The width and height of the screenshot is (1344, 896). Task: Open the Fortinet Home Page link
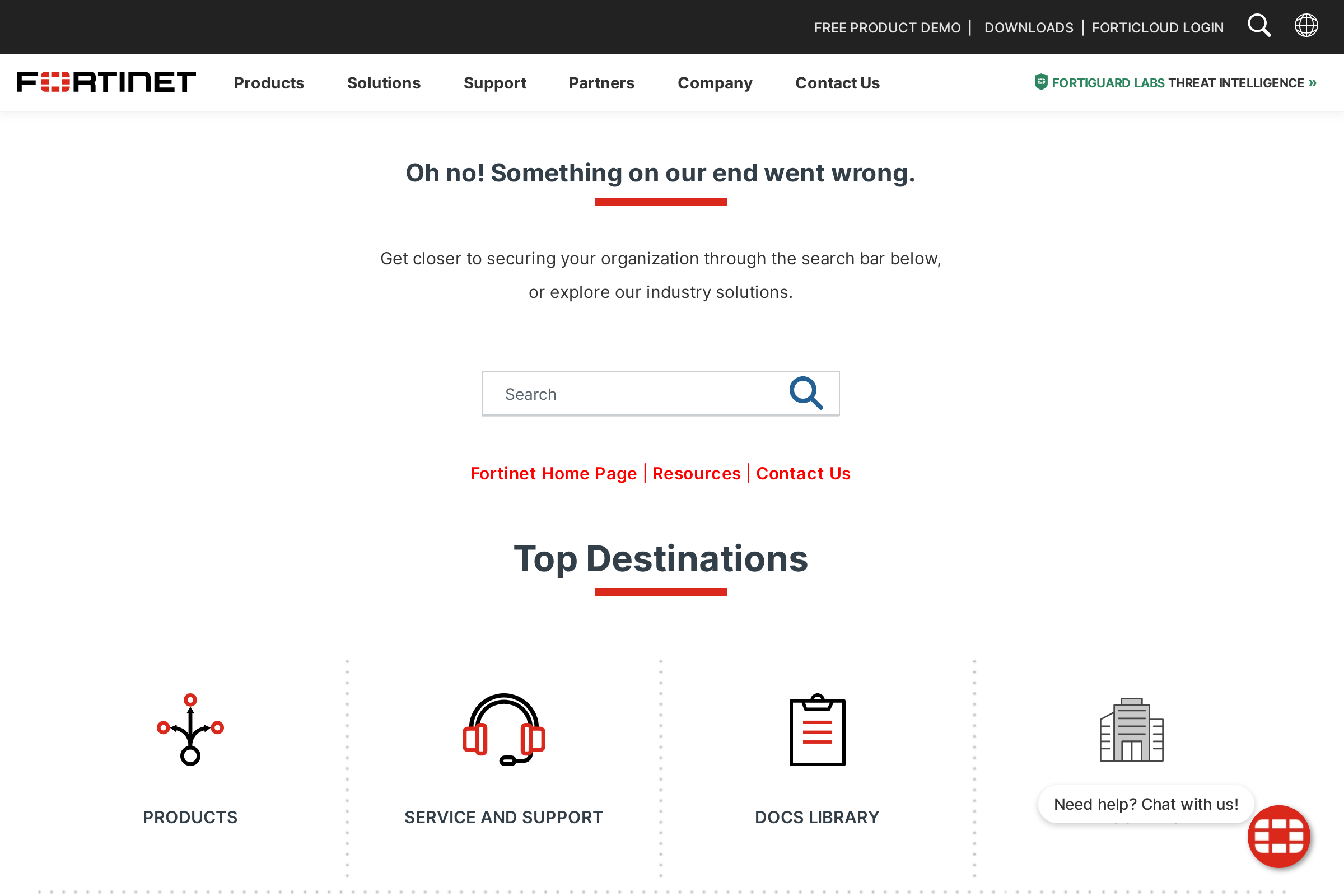[553, 473]
